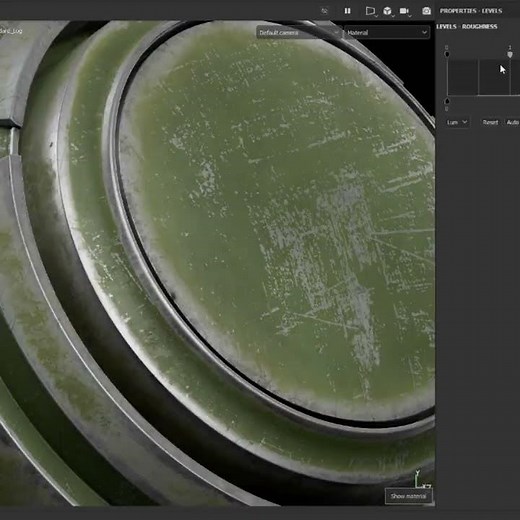Click the Levels - Roughness heading
Image resolution: width=520 pixels, height=520 pixels.
[467, 27]
